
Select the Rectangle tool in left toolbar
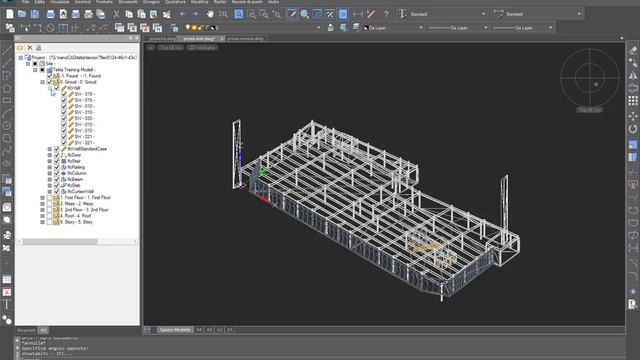pyautogui.click(x=7, y=100)
